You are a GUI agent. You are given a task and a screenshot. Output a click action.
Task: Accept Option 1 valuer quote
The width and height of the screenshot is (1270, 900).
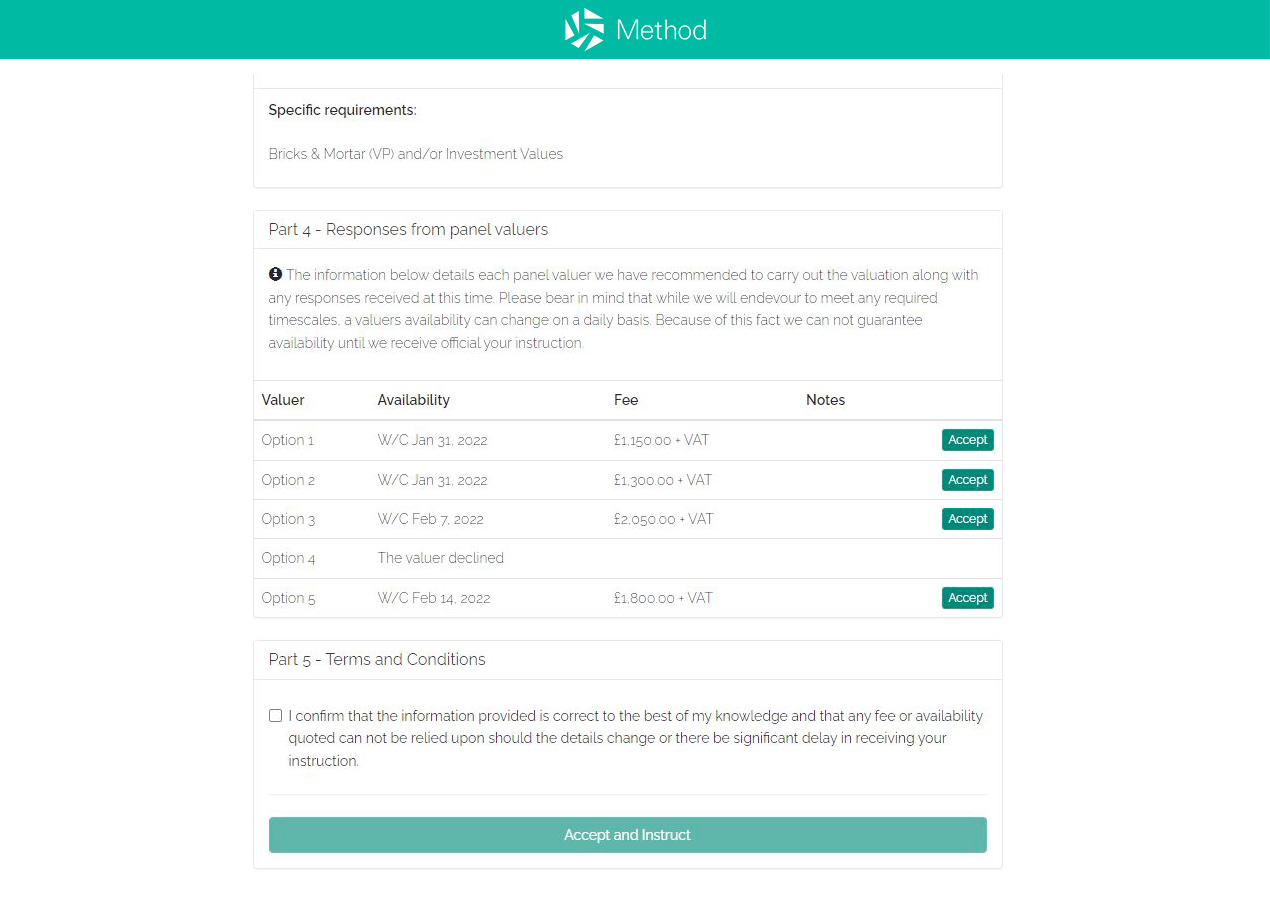coord(967,440)
